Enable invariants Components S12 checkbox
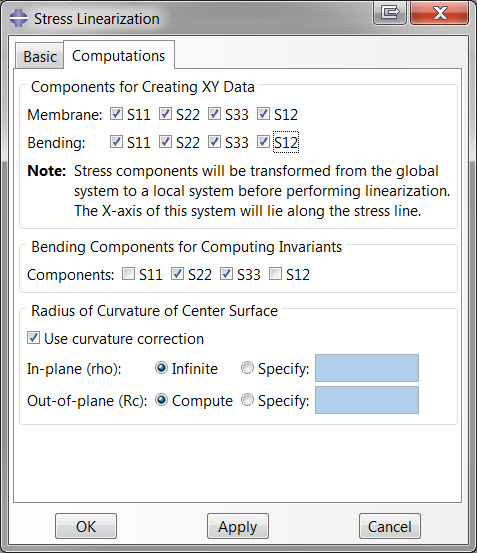 coord(275,274)
